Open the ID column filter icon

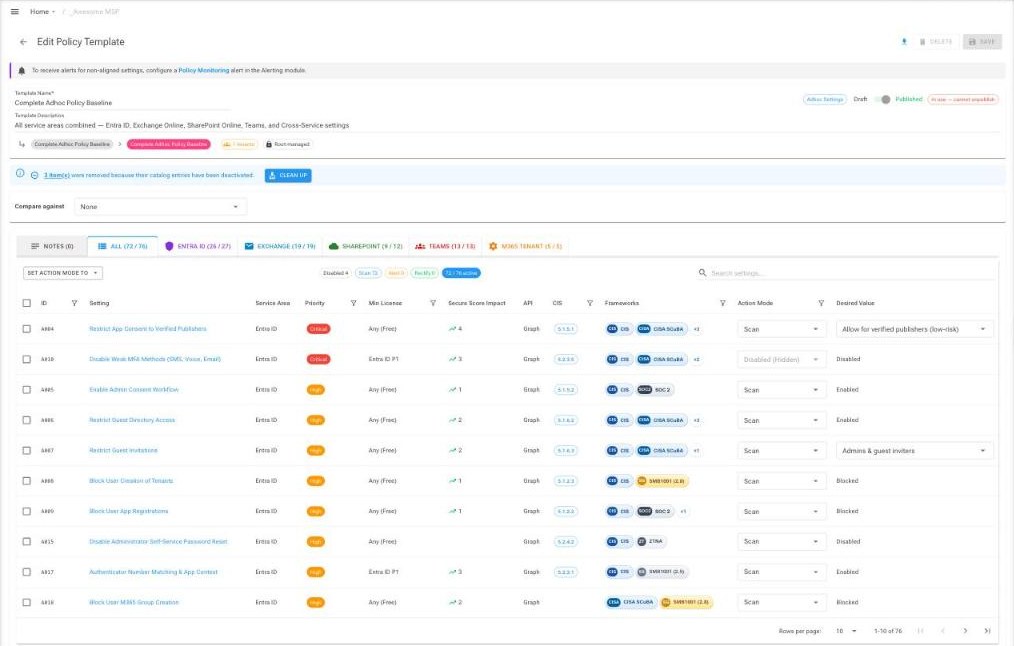[x=74, y=303]
